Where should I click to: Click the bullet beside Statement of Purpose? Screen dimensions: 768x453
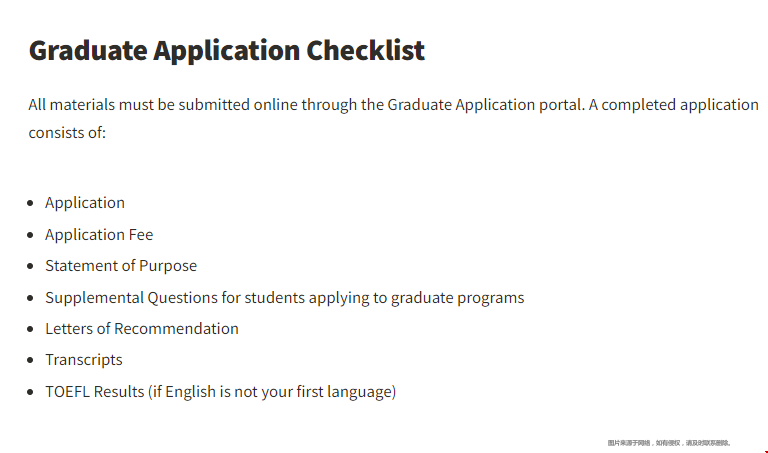point(30,266)
